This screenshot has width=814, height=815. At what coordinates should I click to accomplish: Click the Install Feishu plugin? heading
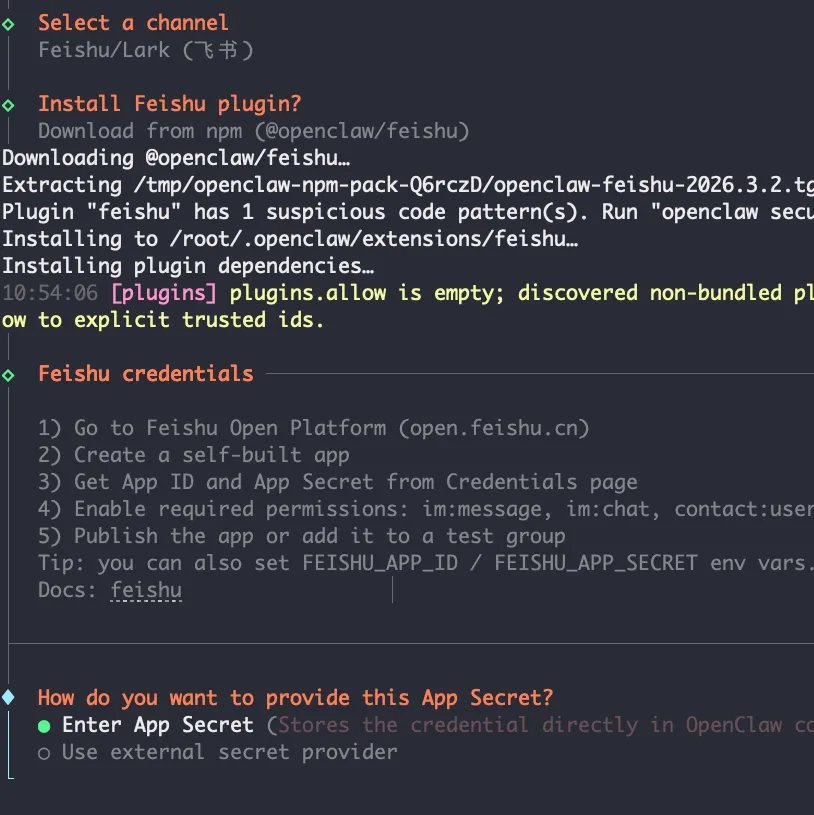[169, 104]
